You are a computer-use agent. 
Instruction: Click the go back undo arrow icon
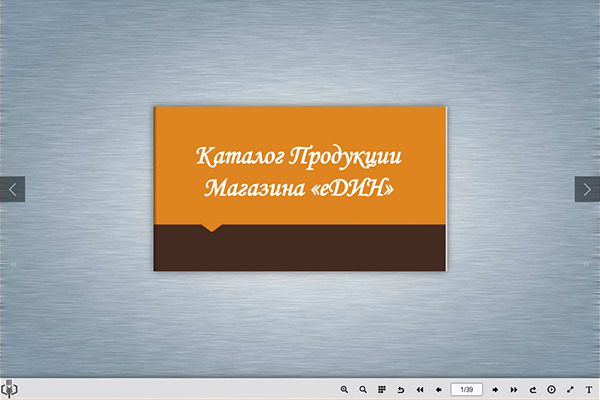(x=401, y=389)
